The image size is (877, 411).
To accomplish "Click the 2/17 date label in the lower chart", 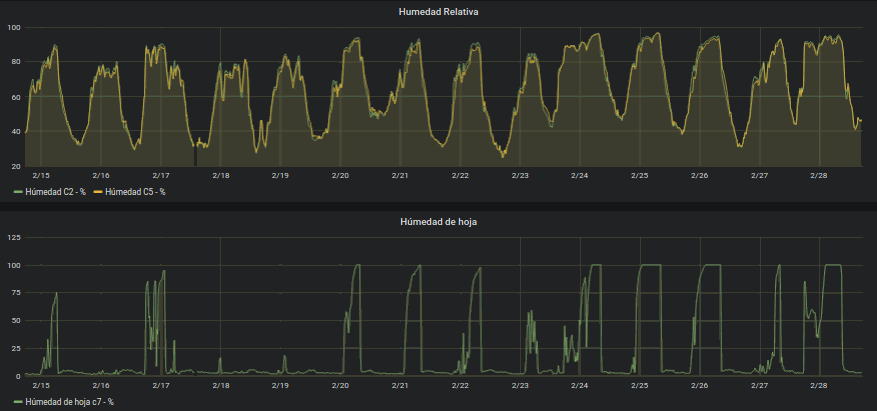I will (x=160, y=385).
